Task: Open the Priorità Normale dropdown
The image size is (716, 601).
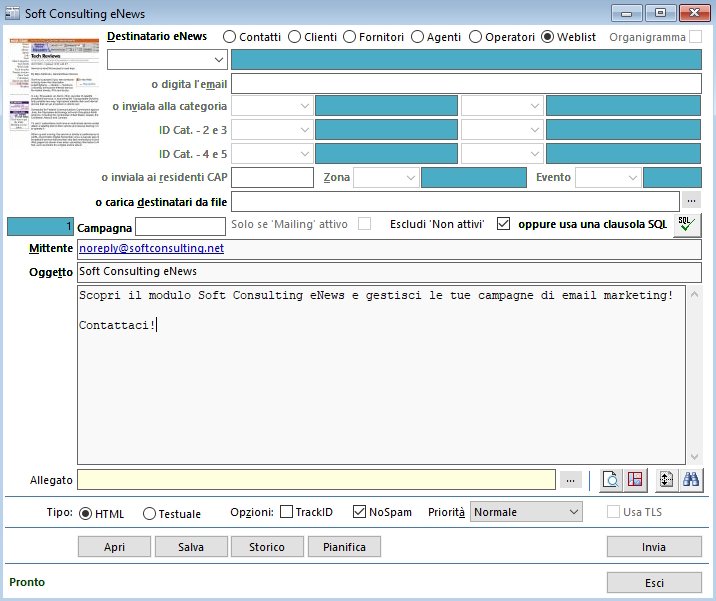Action: [x=526, y=512]
